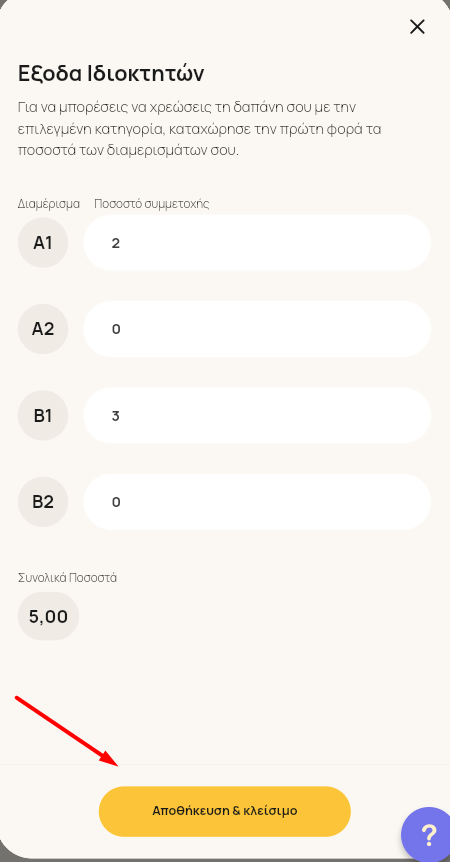The width and height of the screenshot is (450, 862).
Task: Select the B1 apartment badge
Action: click(x=43, y=415)
